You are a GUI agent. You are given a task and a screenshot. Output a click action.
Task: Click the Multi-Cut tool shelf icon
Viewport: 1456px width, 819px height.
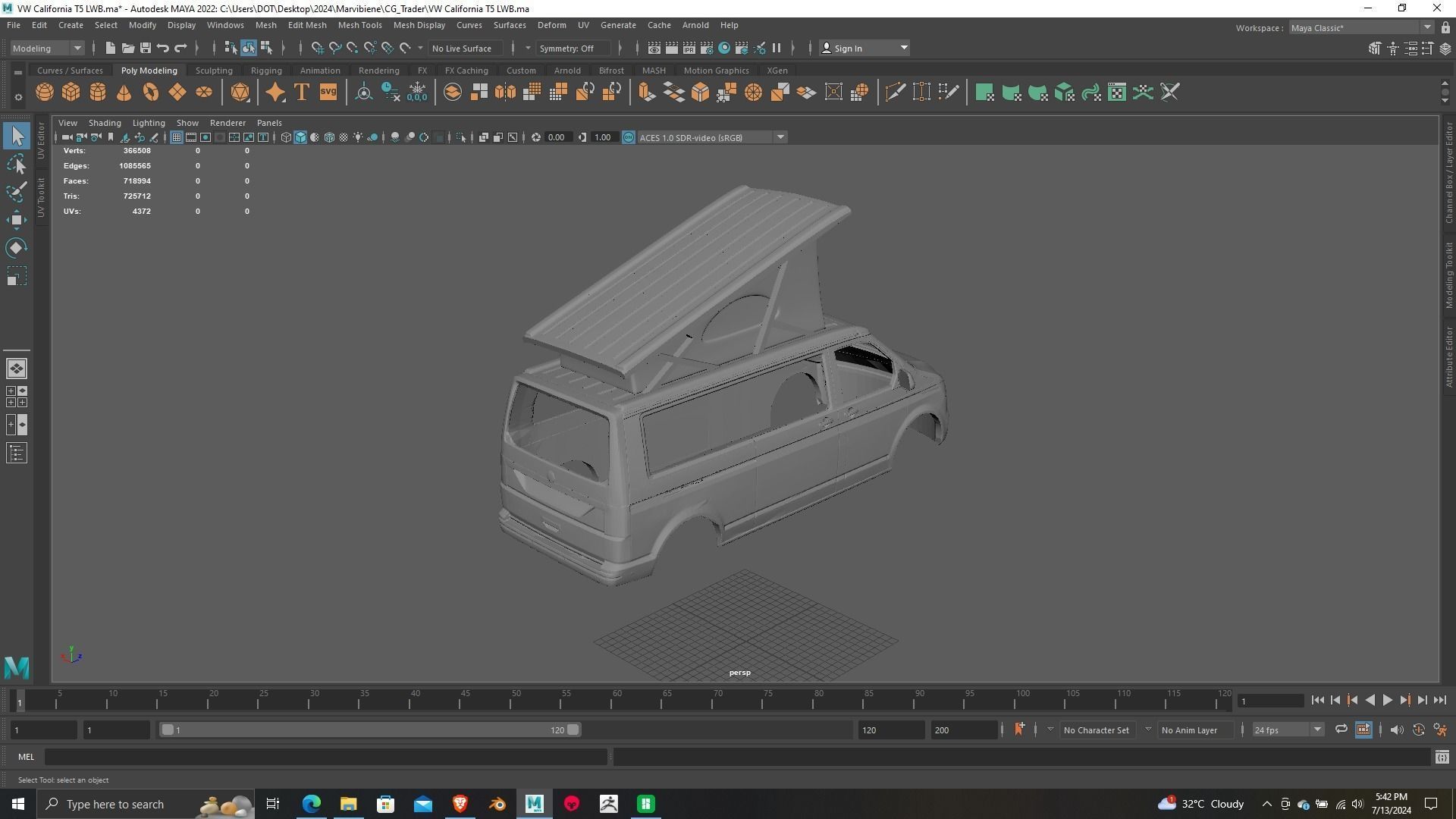(x=895, y=93)
